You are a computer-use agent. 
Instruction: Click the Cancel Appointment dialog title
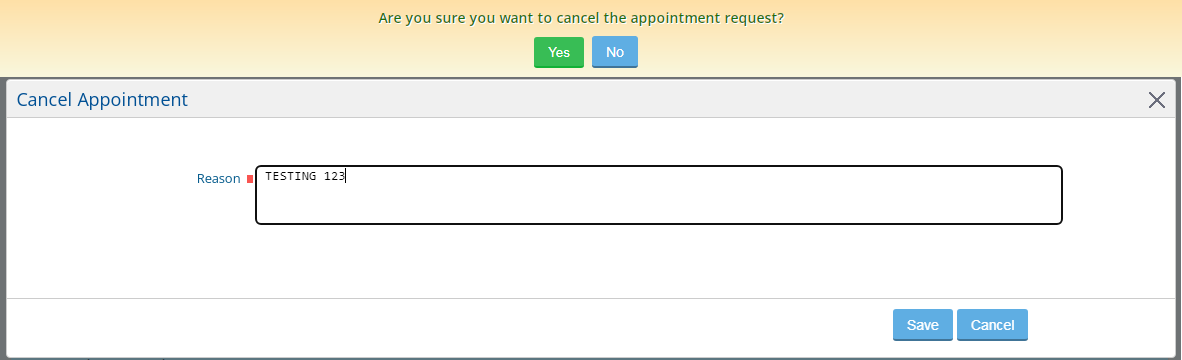tap(103, 99)
